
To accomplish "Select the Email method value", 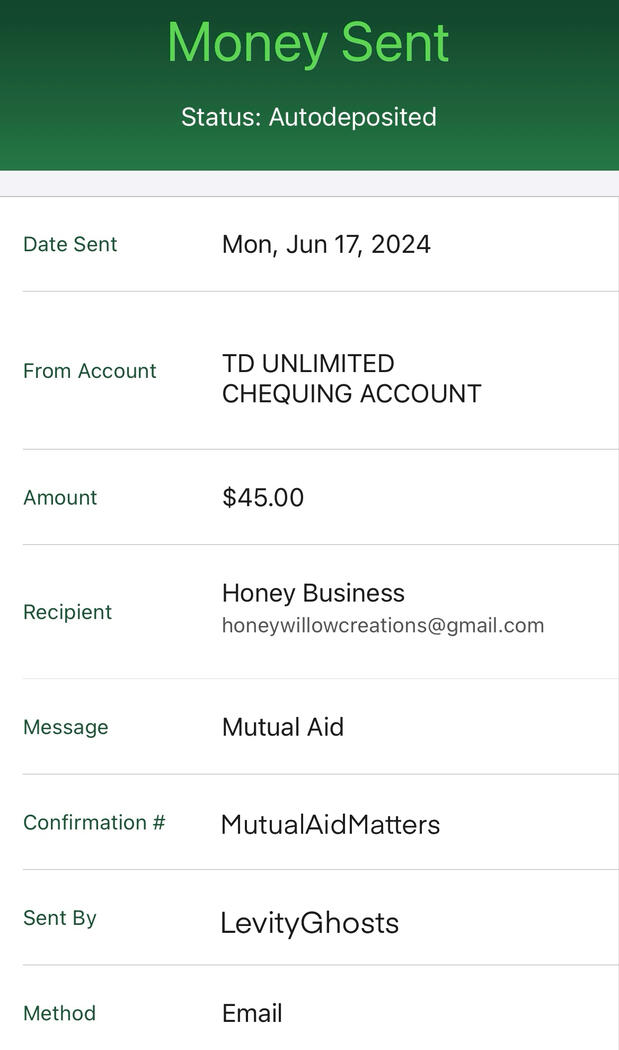I will (252, 1013).
